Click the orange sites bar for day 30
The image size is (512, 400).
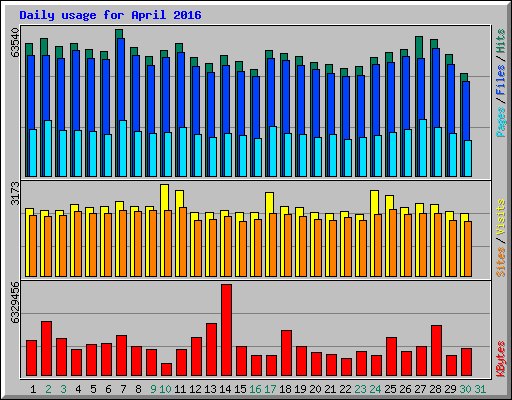click(468, 249)
